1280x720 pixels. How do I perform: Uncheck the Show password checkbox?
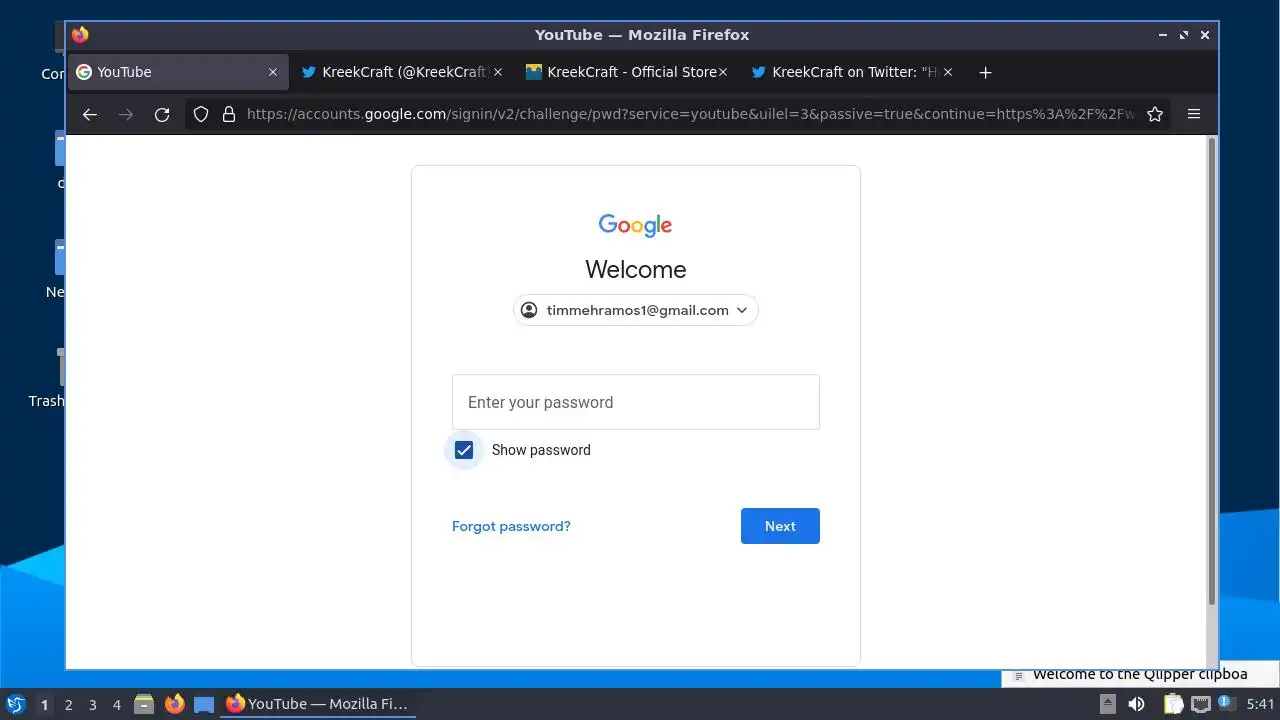point(464,450)
